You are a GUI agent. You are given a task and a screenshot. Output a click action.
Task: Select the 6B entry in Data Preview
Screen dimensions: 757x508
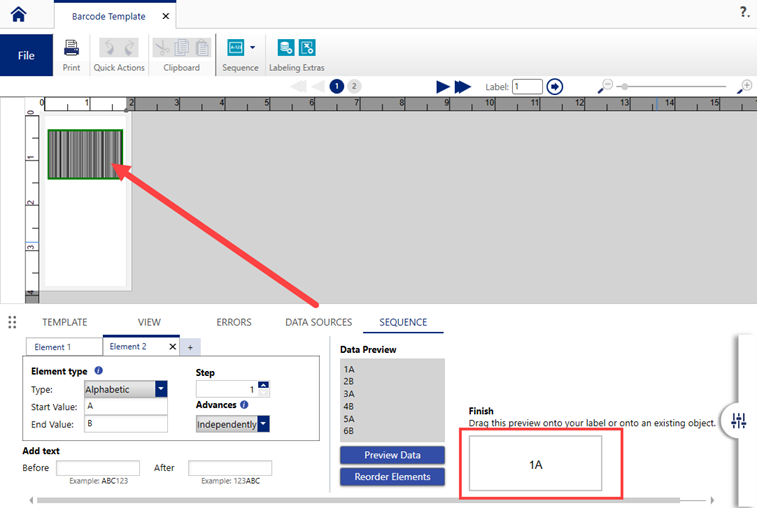(349, 431)
